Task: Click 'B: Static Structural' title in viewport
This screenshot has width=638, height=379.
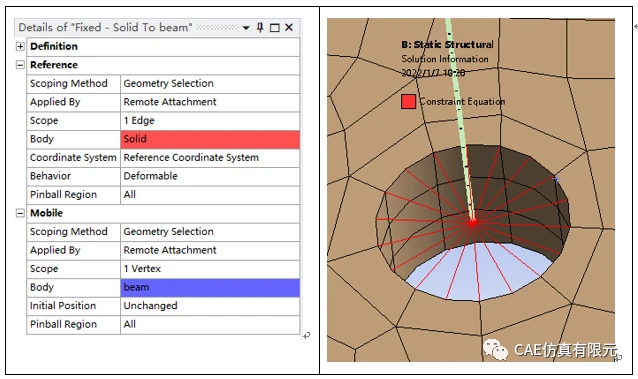Action: coord(447,44)
